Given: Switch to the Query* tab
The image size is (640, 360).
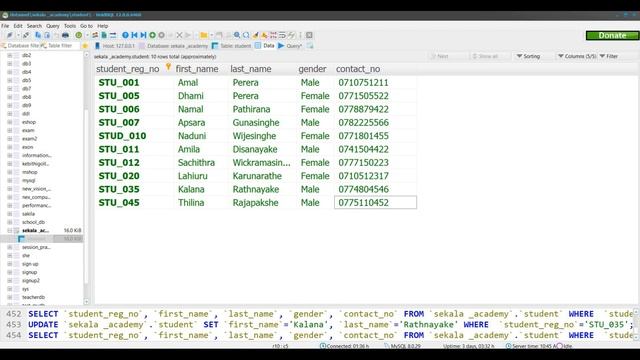Looking at the screenshot, I should 290,46.
